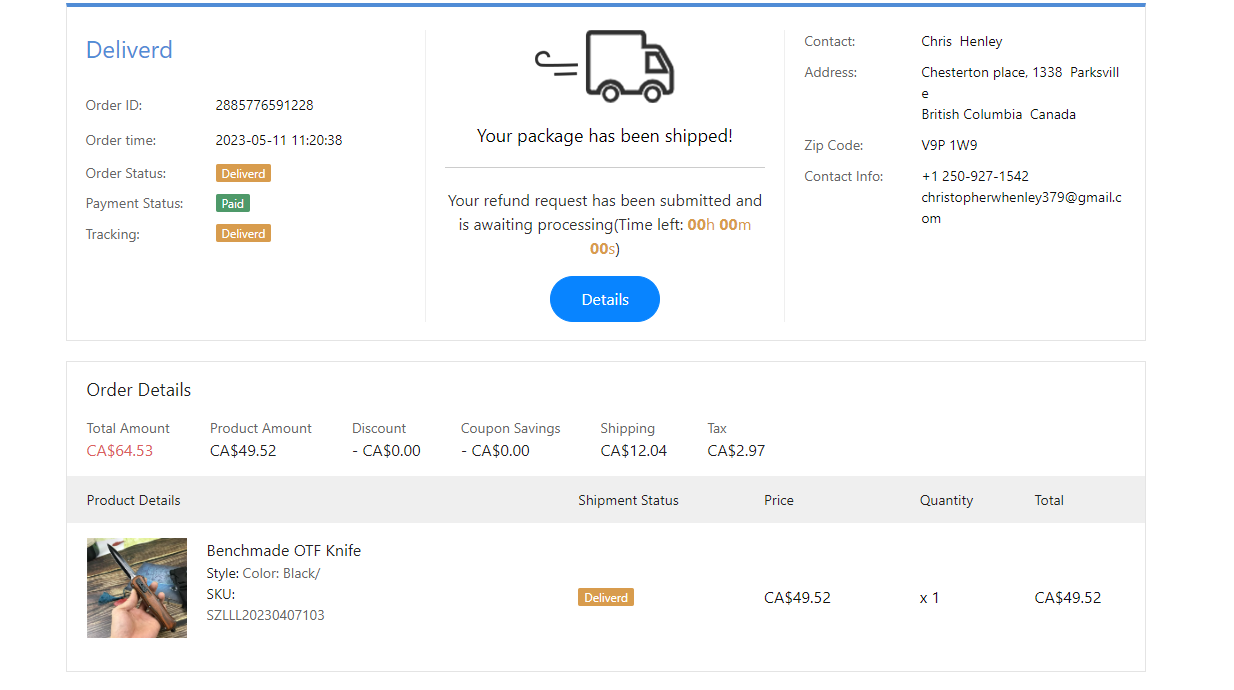The image size is (1234, 690).
Task: Click the SKU code SZLLL20230407103
Action: click(265, 615)
